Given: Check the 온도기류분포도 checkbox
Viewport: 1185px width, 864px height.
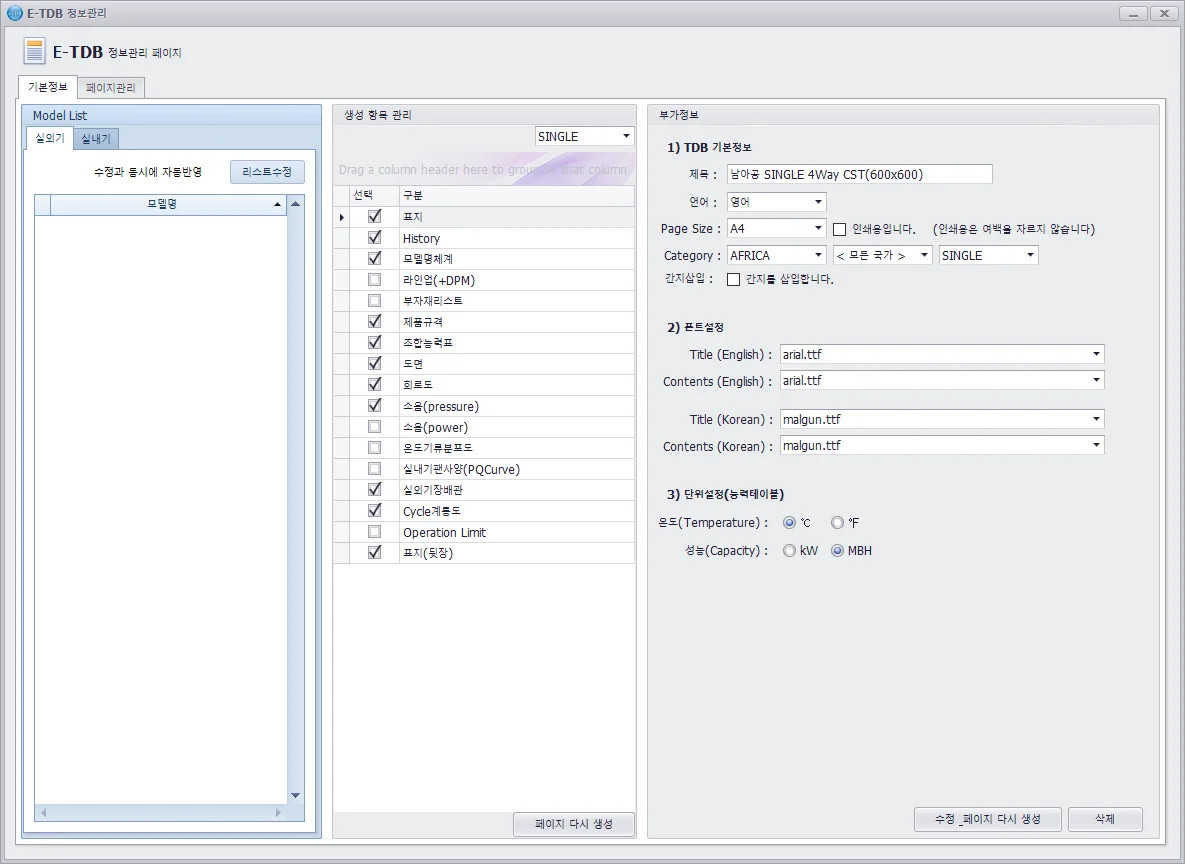Looking at the screenshot, I should click(x=374, y=447).
